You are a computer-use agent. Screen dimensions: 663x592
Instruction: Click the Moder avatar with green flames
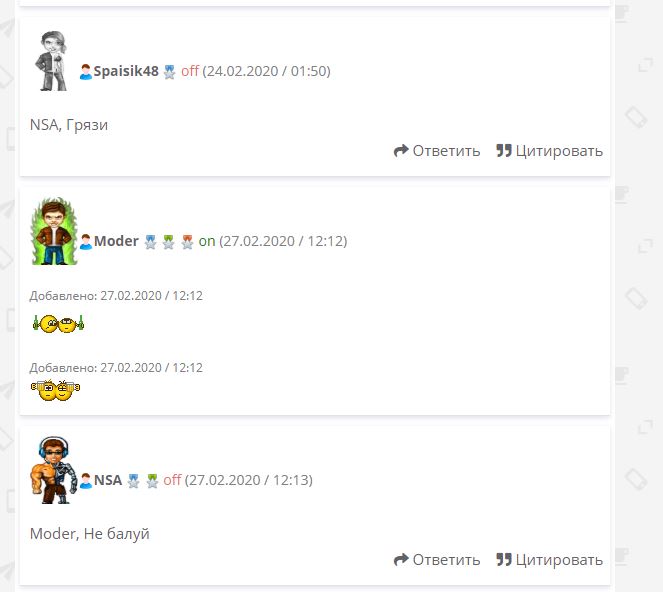tap(54, 231)
